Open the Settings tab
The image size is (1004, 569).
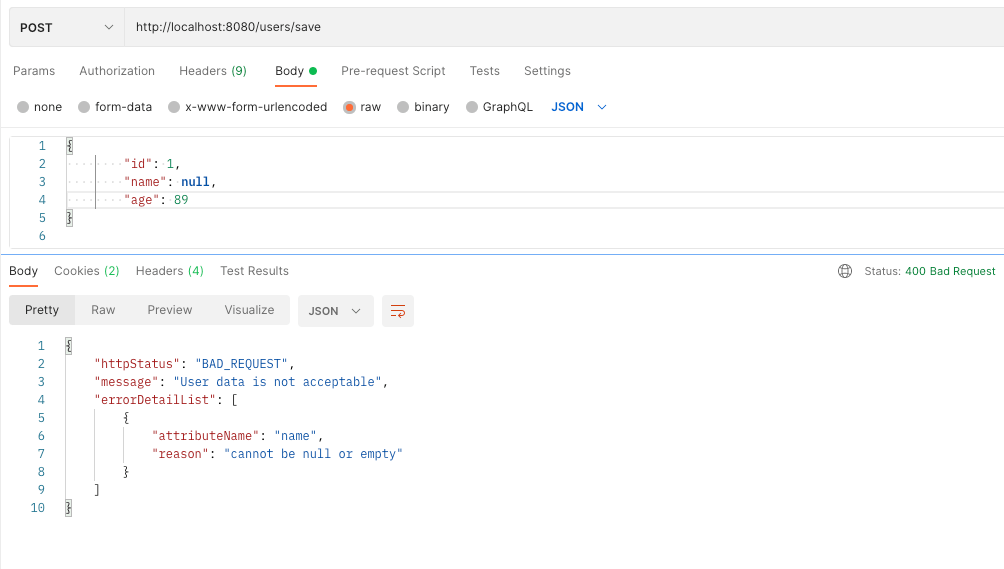tap(547, 71)
